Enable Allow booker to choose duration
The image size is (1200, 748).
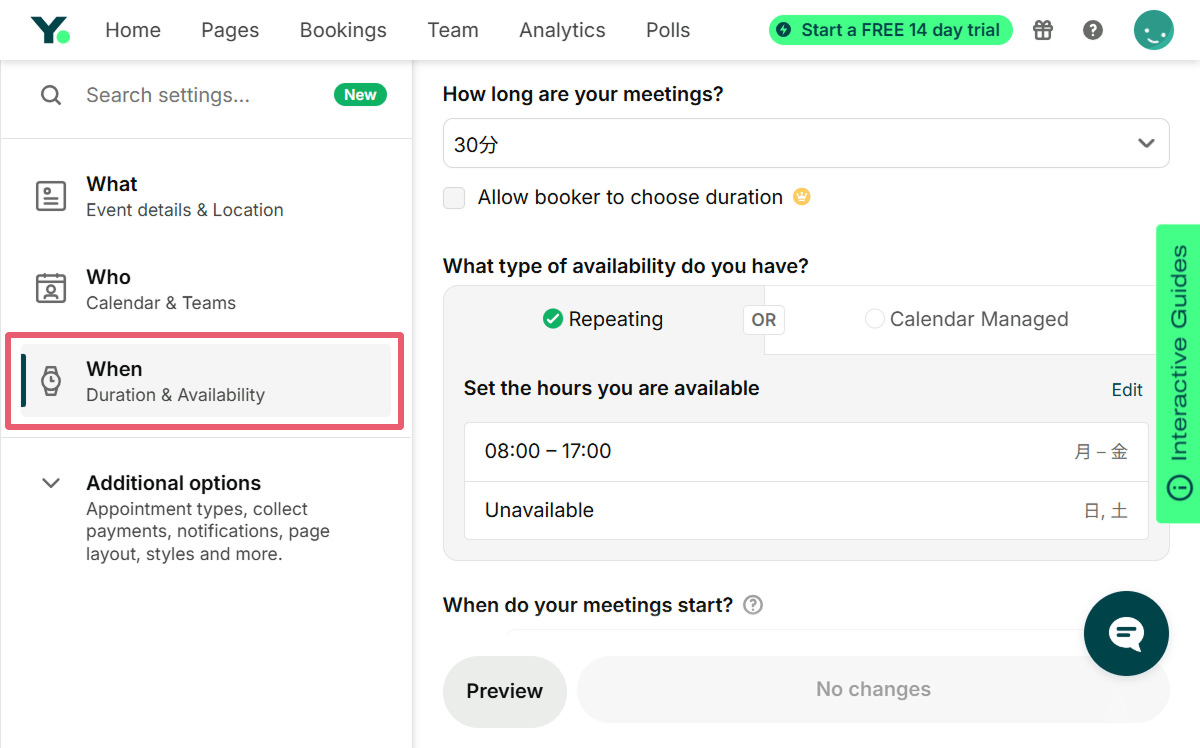pos(455,198)
